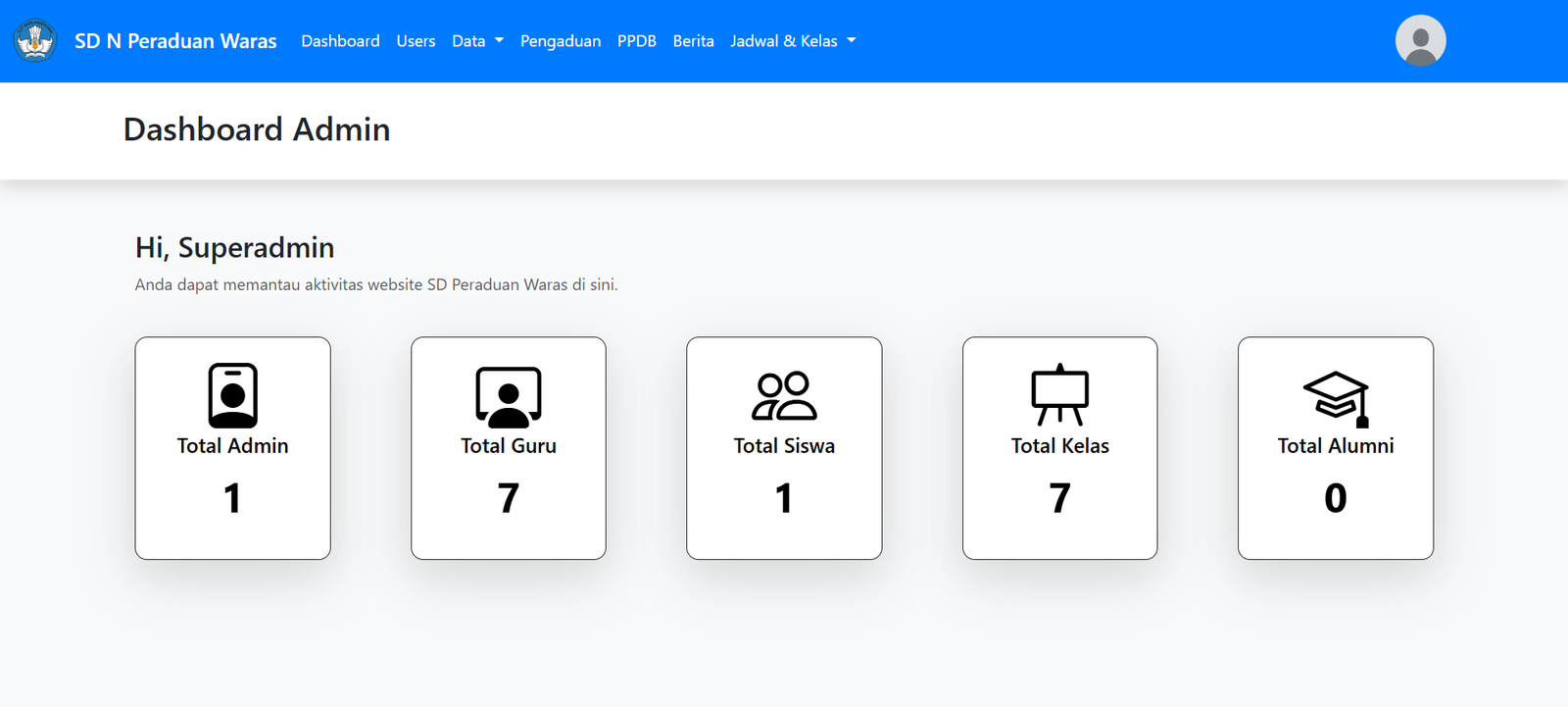Go to the Dashboard nav item
This screenshot has height=707, width=1568.
coord(340,41)
